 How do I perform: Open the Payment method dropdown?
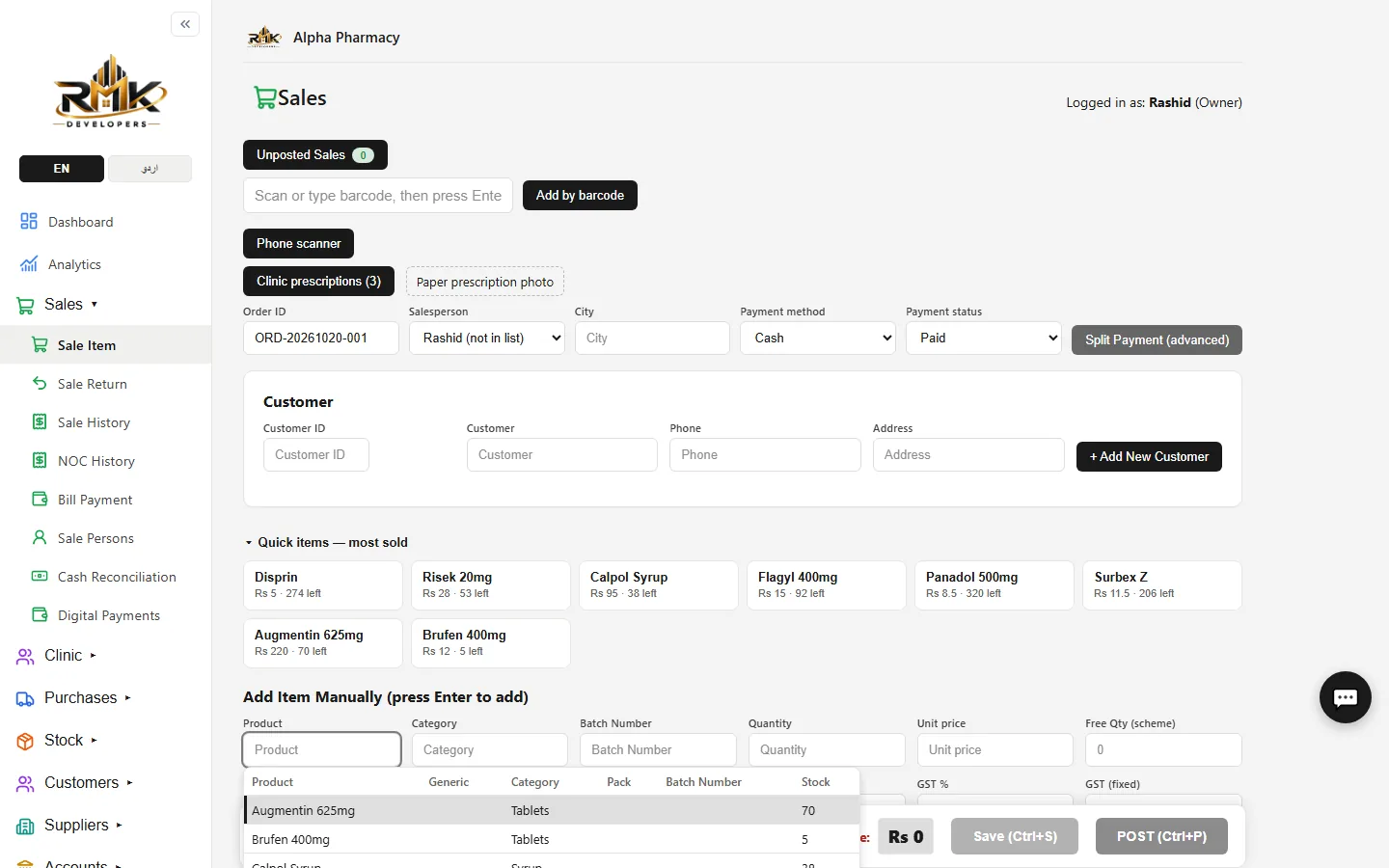pyautogui.click(x=818, y=339)
